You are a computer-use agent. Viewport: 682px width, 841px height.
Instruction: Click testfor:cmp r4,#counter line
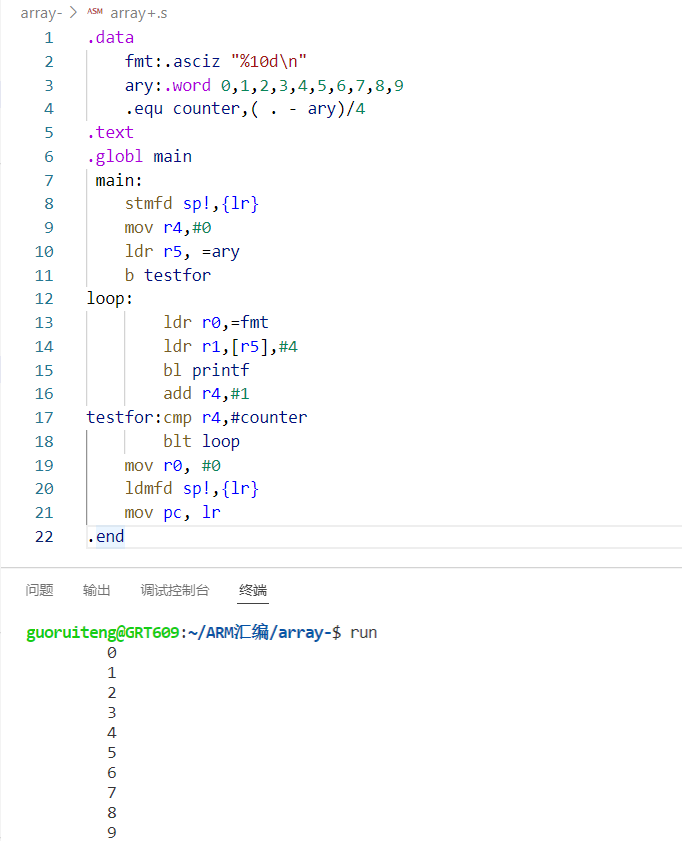pyautogui.click(x=197, y=417)
